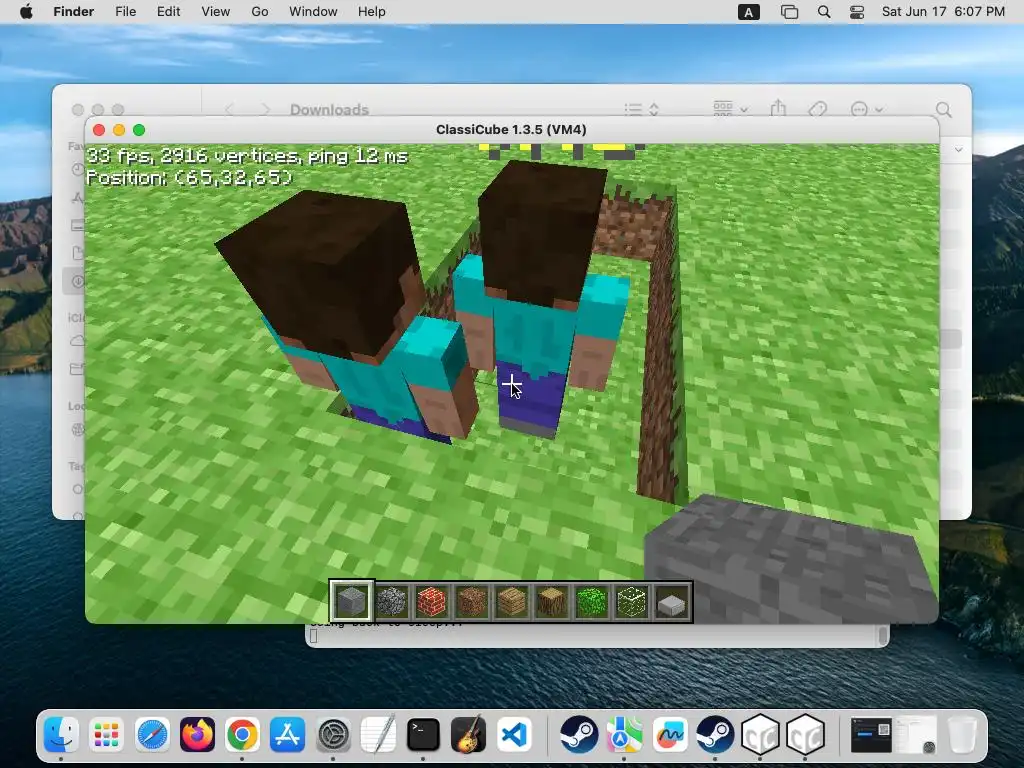
Task: Open Google Chrome from the Dock
Action: (242, 735)
